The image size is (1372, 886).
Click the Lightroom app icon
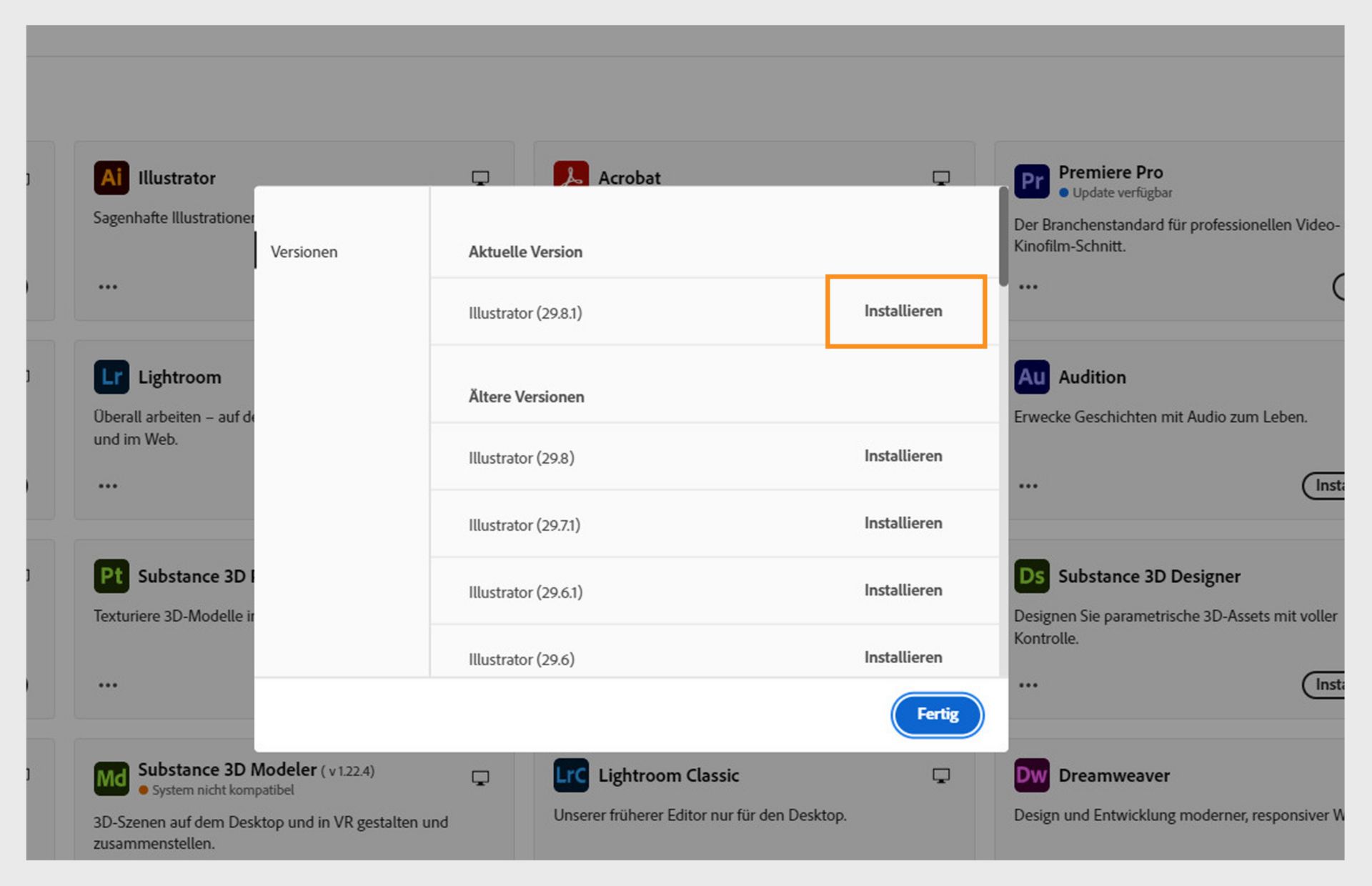111,377
